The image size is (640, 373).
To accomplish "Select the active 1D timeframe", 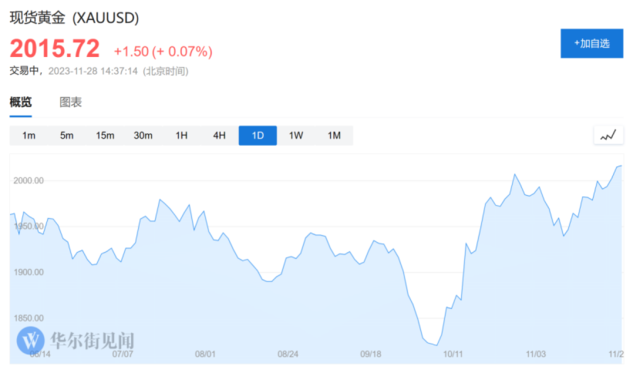I will pos(258,135).
